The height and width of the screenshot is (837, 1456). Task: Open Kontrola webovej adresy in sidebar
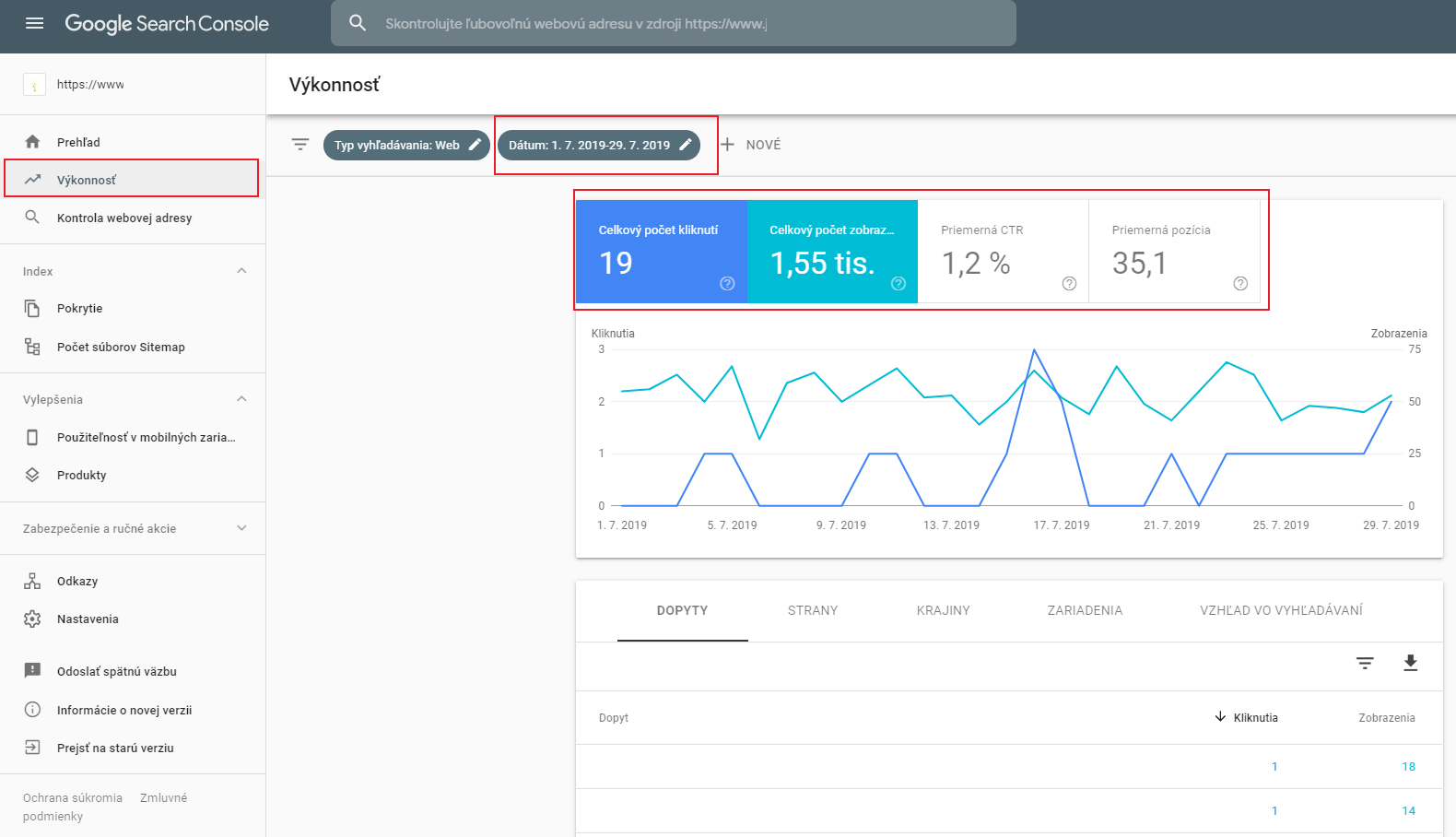[x=133, y=218]
